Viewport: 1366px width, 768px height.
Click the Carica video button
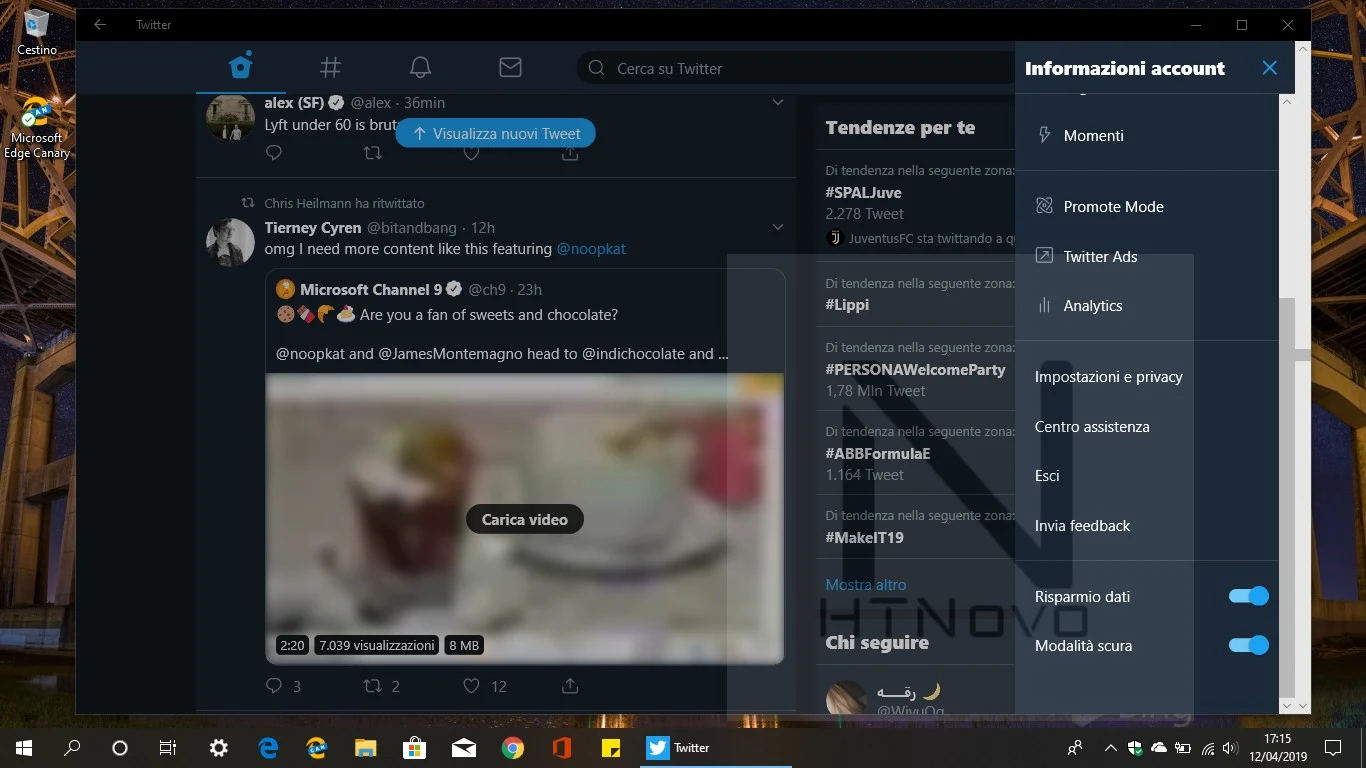[x=524, y=519]
